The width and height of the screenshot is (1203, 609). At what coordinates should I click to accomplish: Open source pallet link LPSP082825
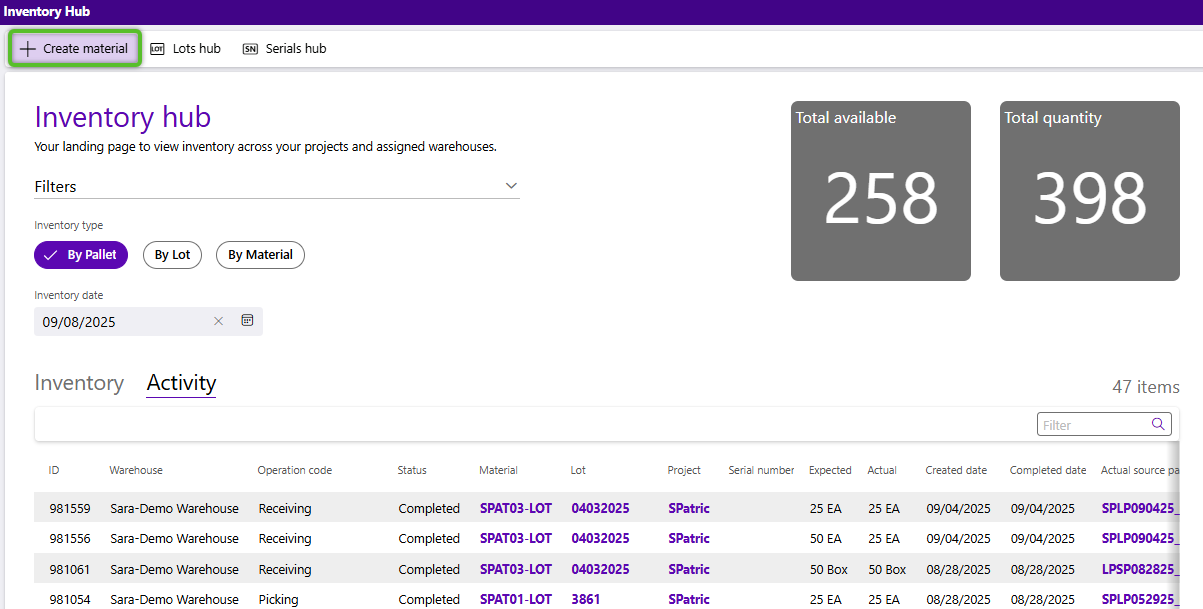pos(1140,569)
